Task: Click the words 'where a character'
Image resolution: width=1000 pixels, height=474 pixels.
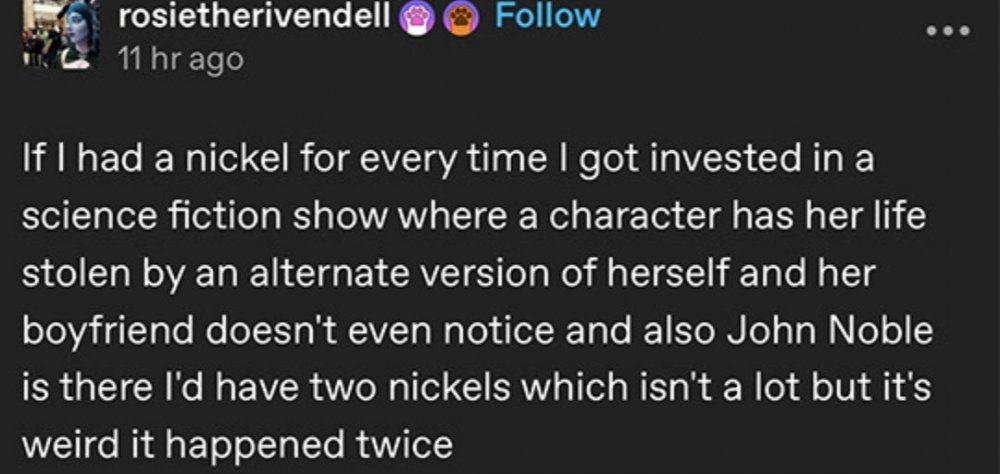Action: tap(541, 215)
